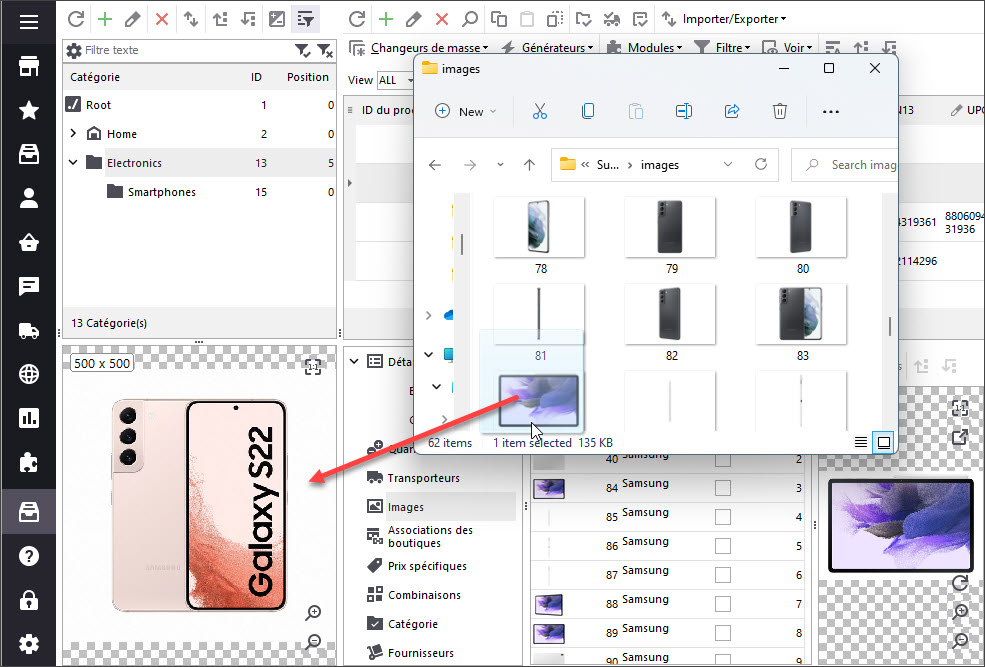Add a new category with the green plus
The height and width of the screenshot is (667, 985).
(x=105, y=19)
